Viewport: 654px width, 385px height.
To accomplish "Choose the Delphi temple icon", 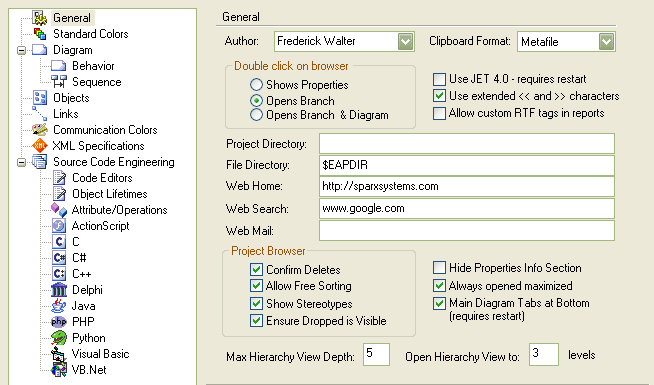I will coord(59,290).
